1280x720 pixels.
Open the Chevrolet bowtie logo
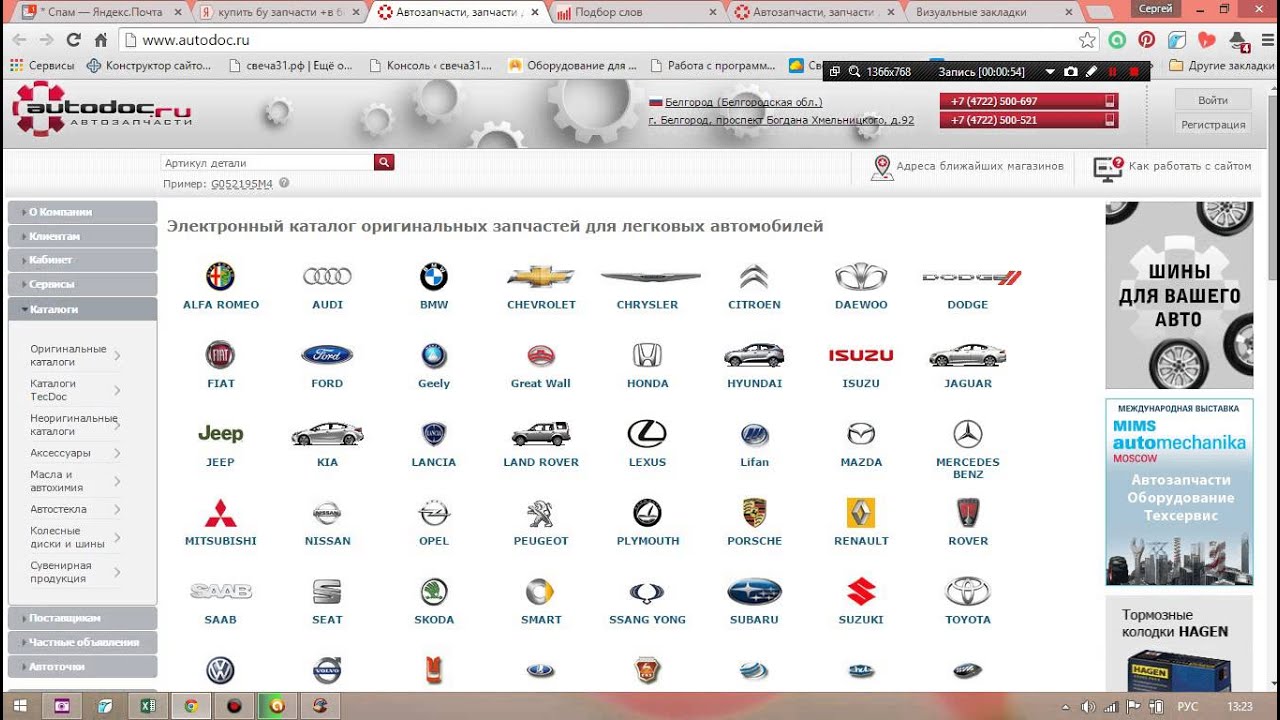tap(541, 276)
